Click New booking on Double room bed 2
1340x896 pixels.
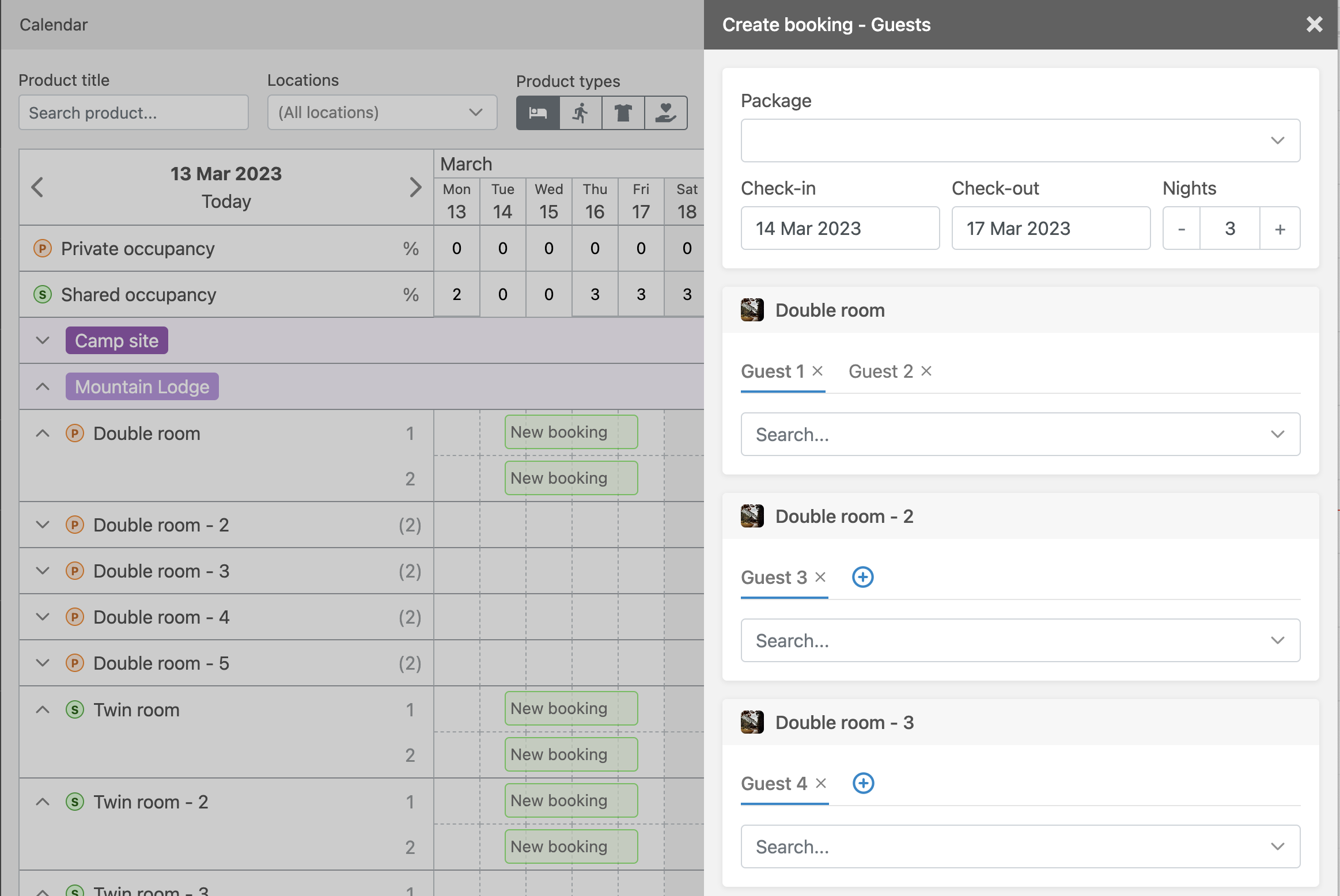571,478
